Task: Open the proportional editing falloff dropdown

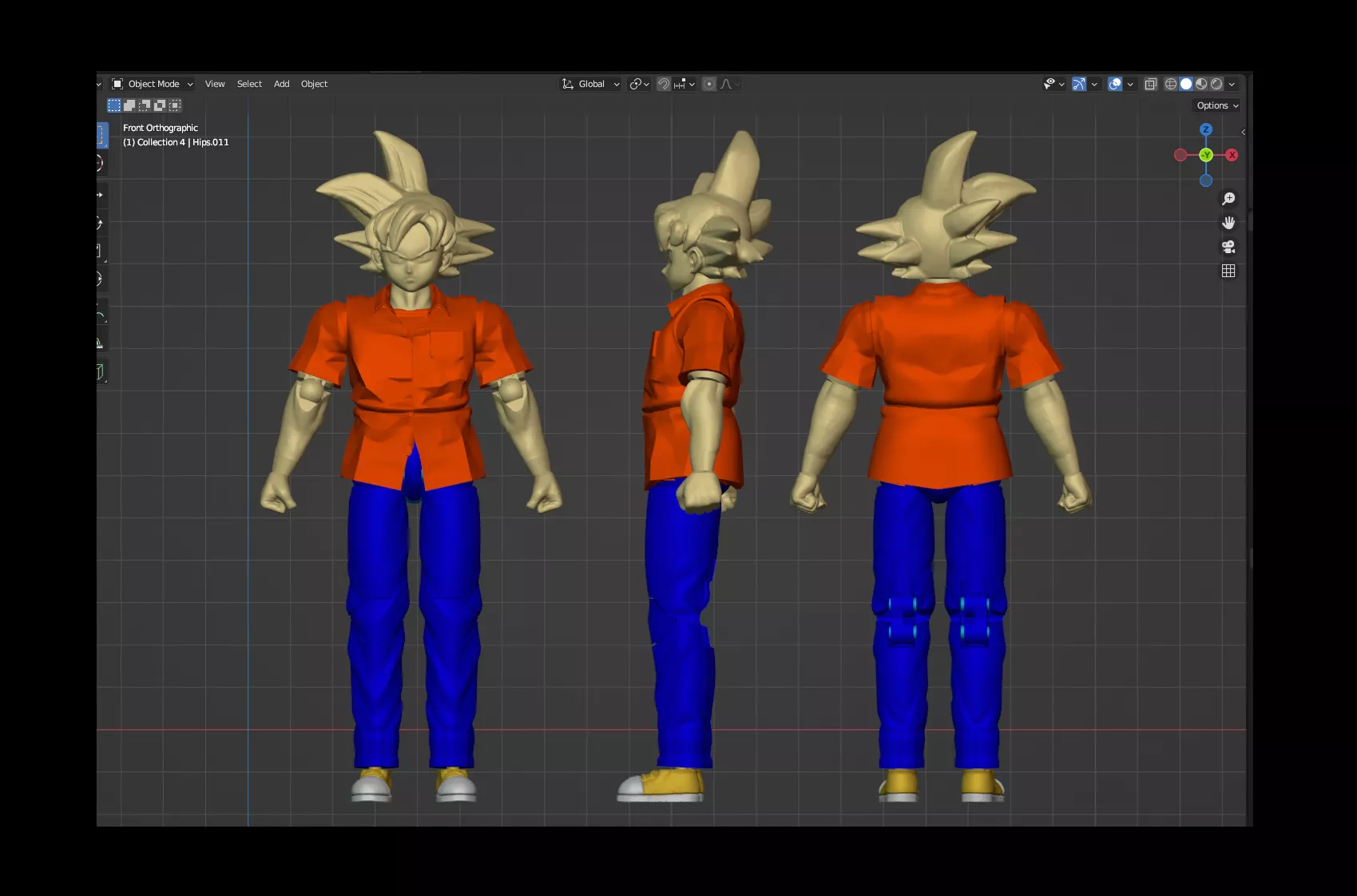Action: 730,84
